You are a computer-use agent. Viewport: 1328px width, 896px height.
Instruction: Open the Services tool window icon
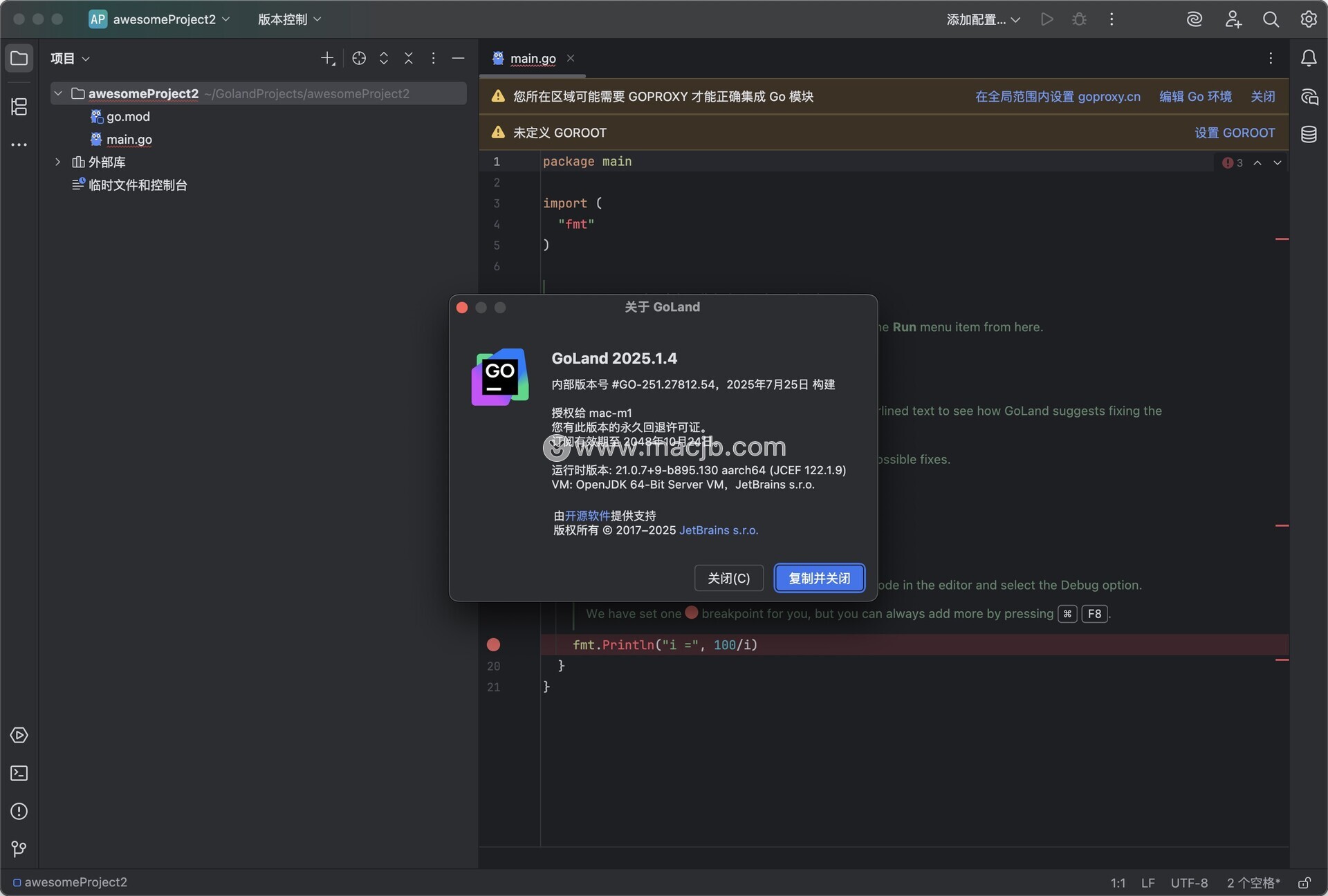(x=19, y=735)
